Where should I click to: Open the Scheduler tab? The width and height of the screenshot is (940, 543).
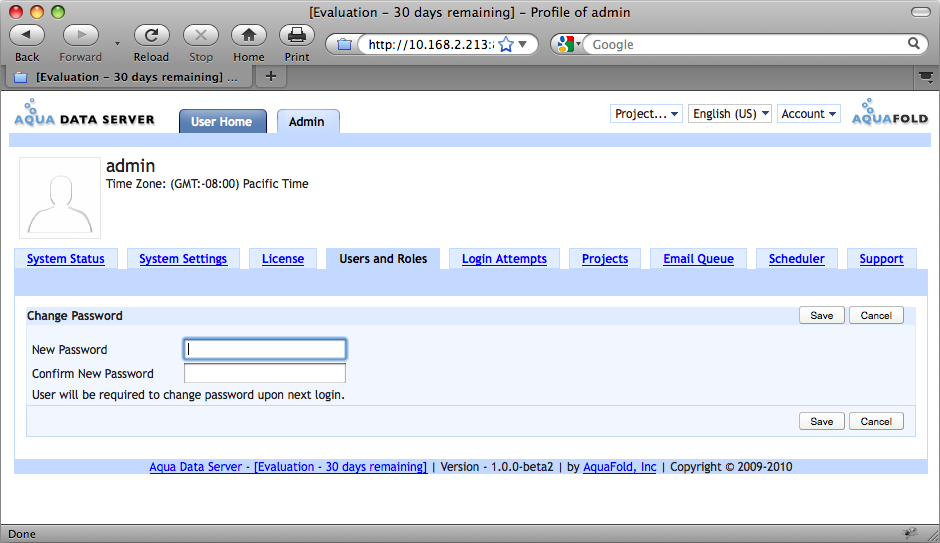[x=797, y=259]
